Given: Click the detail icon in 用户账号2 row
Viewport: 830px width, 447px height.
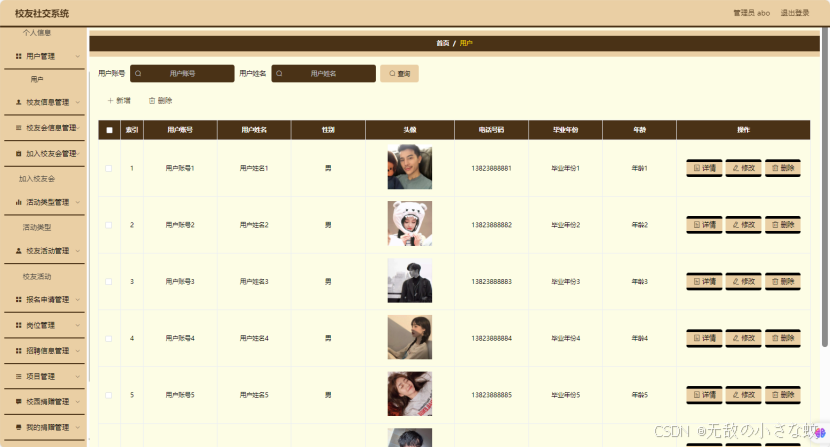Looking at the screenshot, I should tap(697, 225).
